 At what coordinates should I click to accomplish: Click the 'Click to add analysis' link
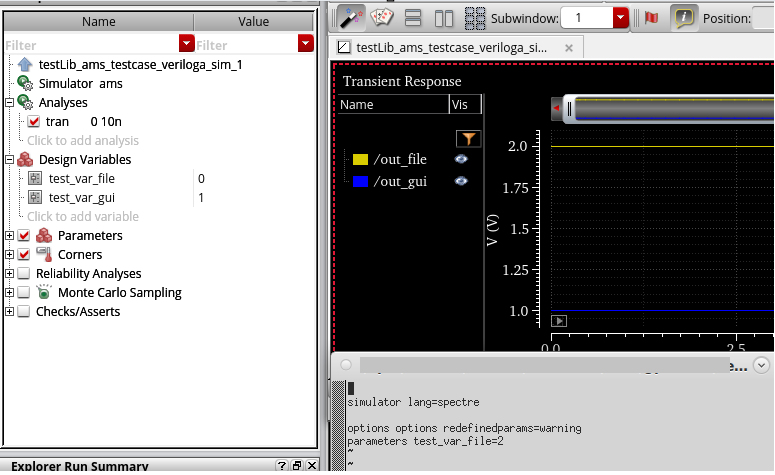83,141
